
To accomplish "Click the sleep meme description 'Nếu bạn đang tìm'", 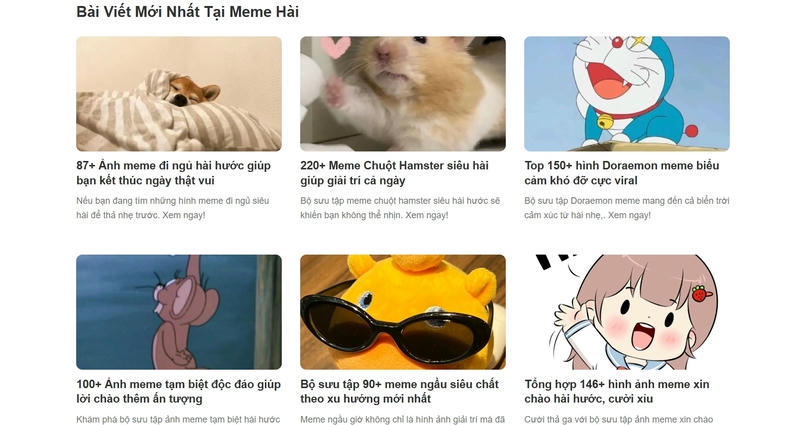I will click(173, 208).
